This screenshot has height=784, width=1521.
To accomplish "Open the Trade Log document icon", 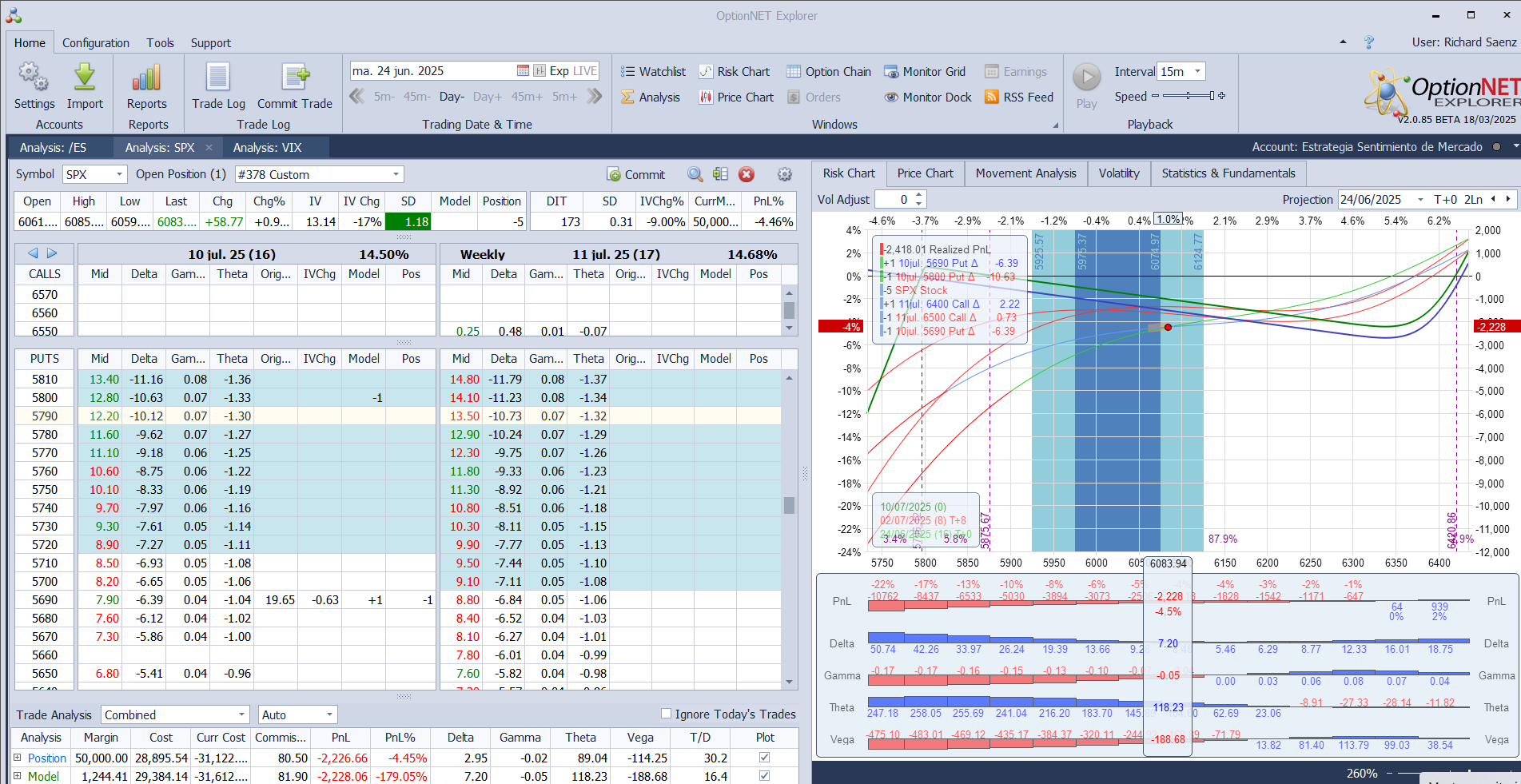I will point(218,78).
